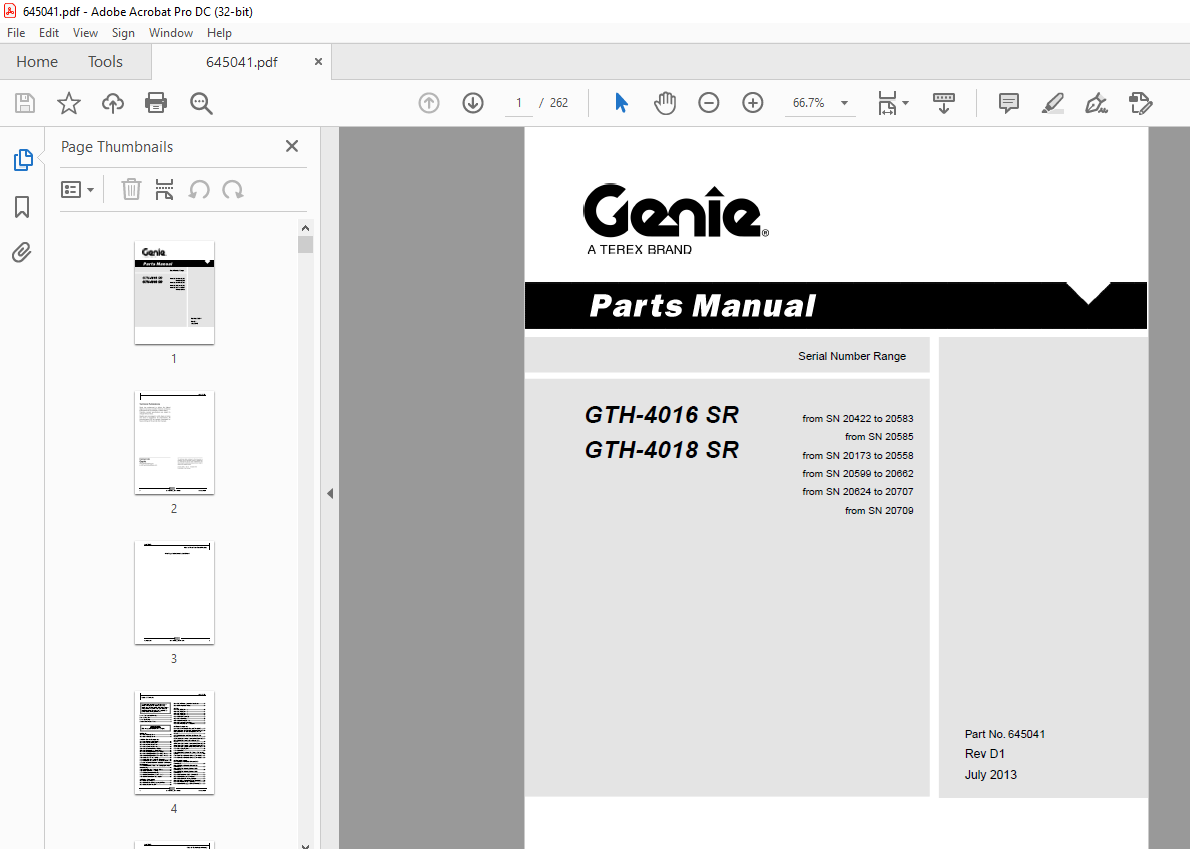The image size is (1190, 849).
Task: Click the 'GTH-4018 SR' model text
Action: (662, 450)
